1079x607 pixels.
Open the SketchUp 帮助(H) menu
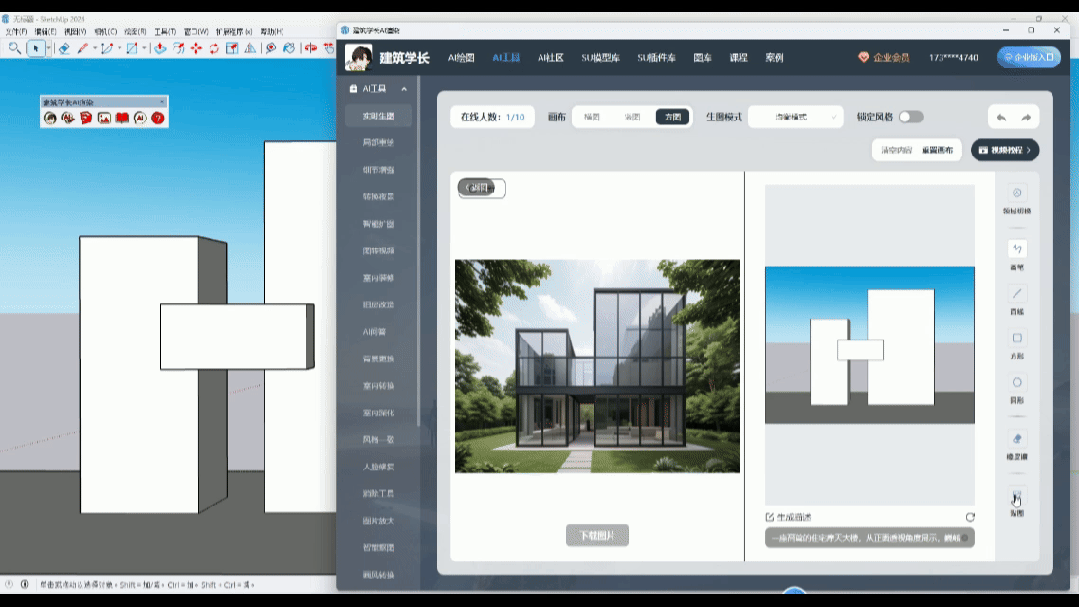(x=272, y=32)
